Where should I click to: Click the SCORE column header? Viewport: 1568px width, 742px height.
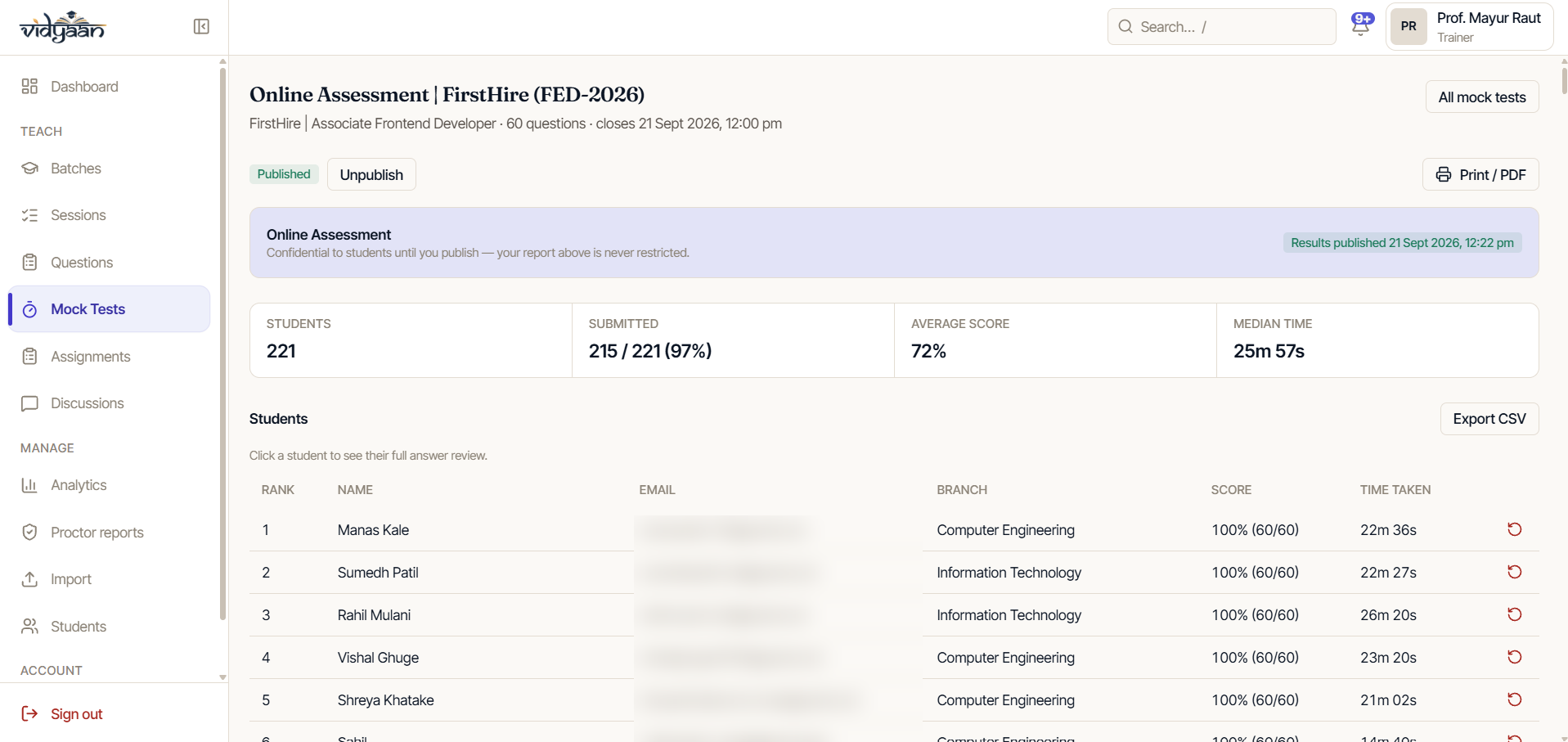pyautogui.click(x=1231, y=490)
